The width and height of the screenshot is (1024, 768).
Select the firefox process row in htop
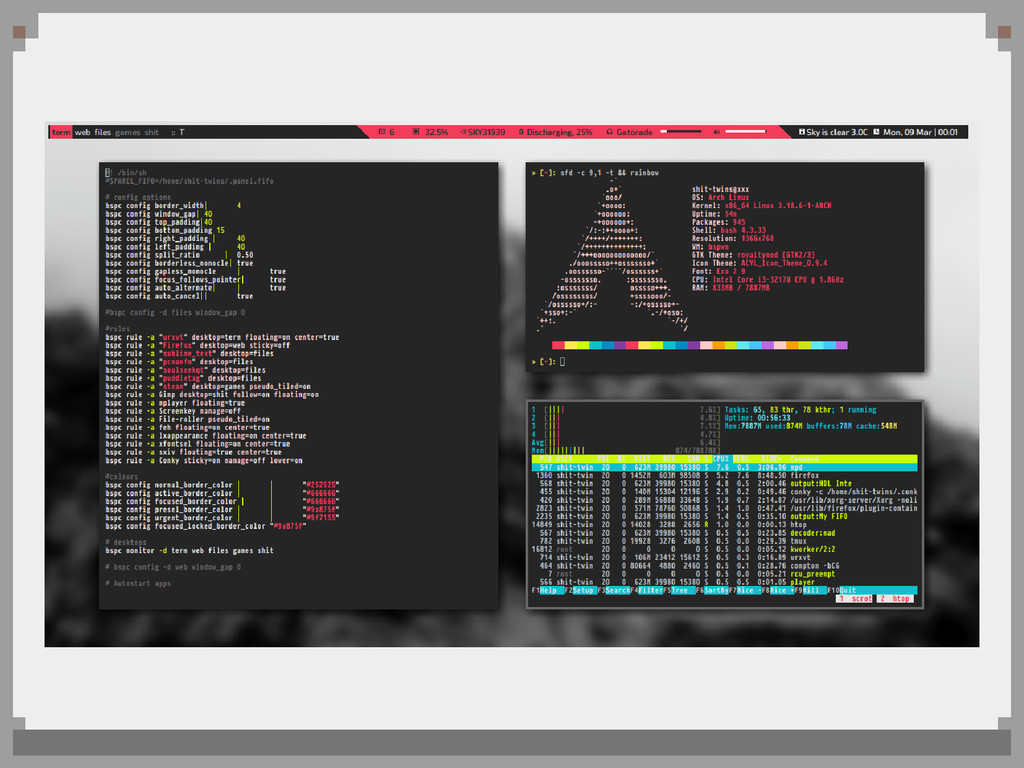724,476
